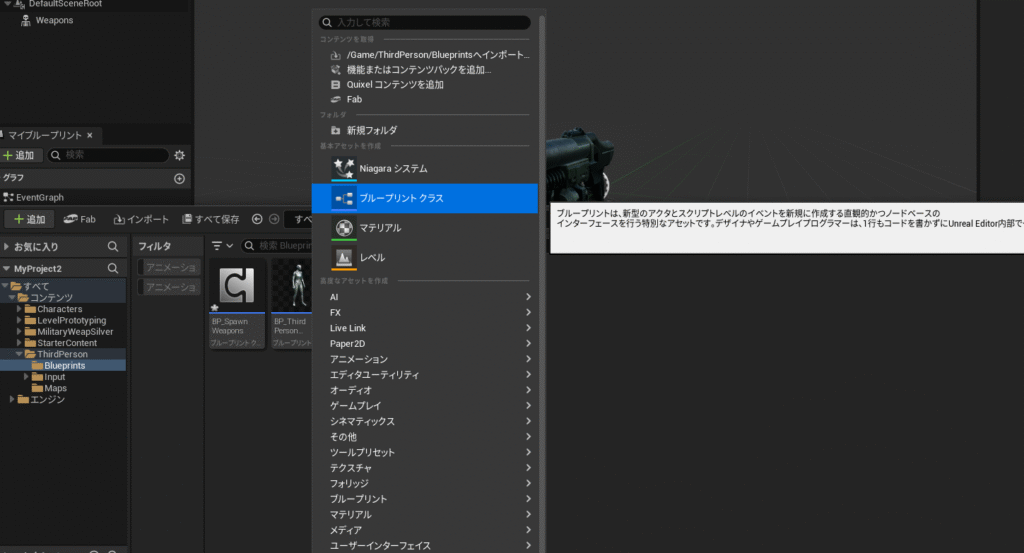The image size is (1024, 553).
Task: Expand the ゲームプレイ submenu
Action: point(424,405)
